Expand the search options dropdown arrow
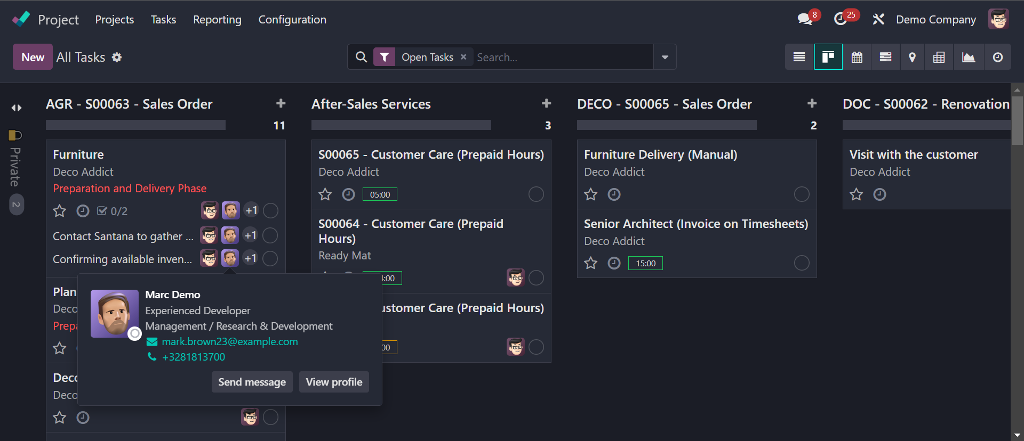The image size is (1024, 441). 665,57
